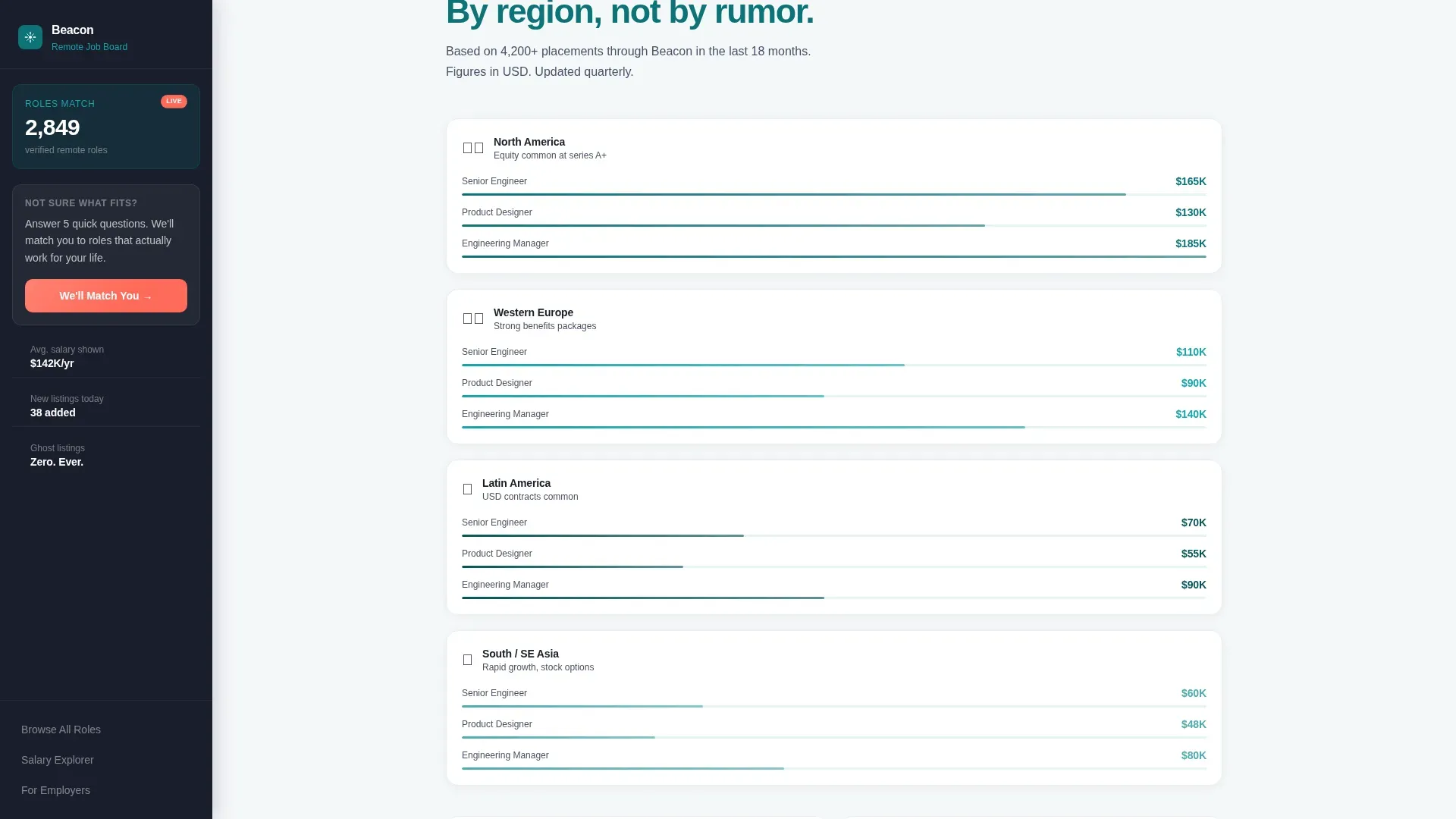Click 'Equity common at series A+' note

550,155
